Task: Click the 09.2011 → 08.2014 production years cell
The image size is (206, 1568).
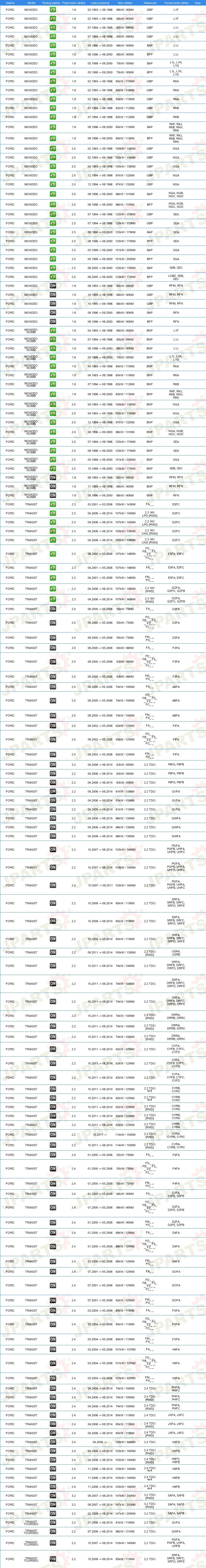Action: click(x=100, y=953)
